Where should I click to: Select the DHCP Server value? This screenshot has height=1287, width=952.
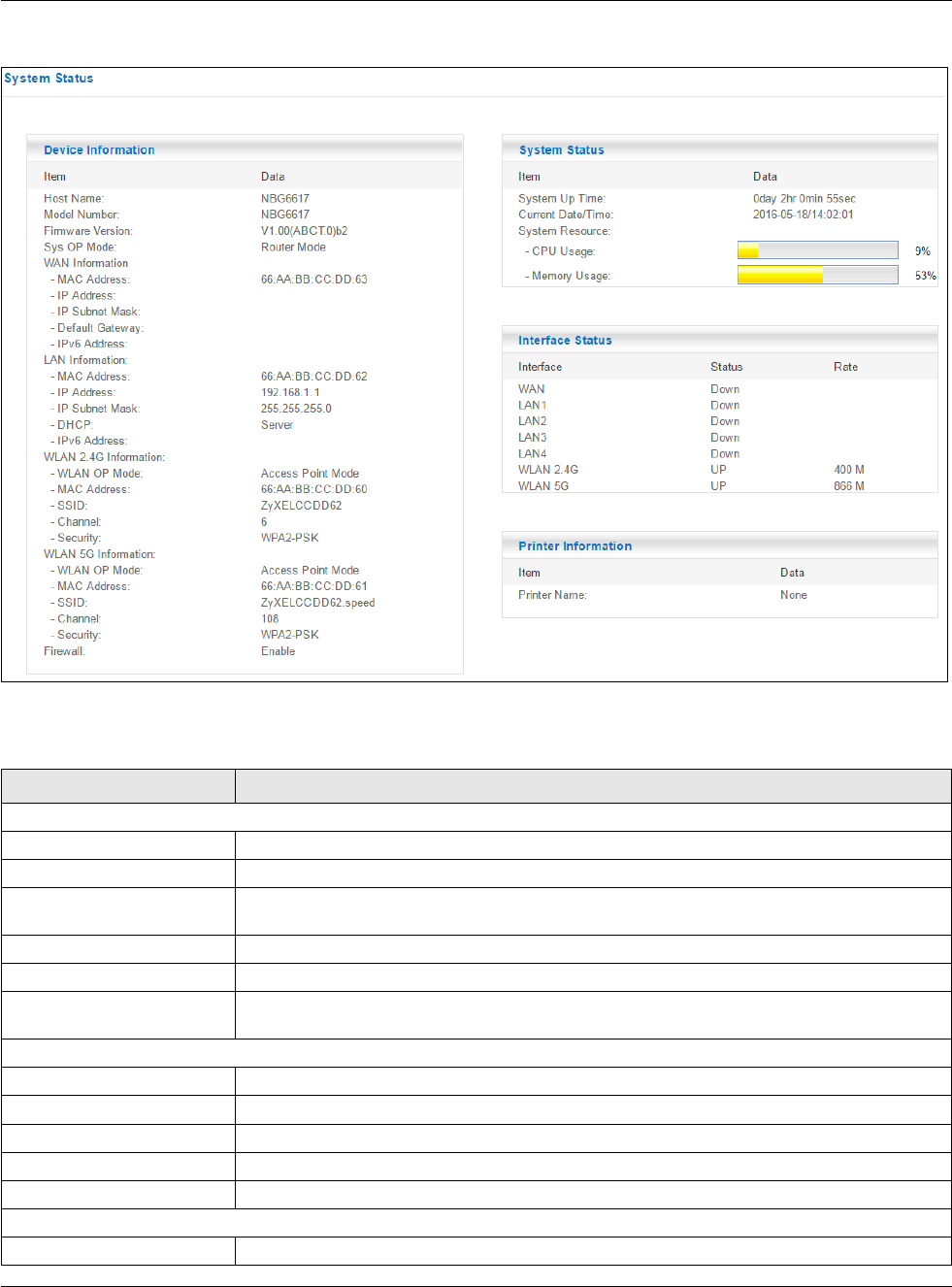coord(277,425)
